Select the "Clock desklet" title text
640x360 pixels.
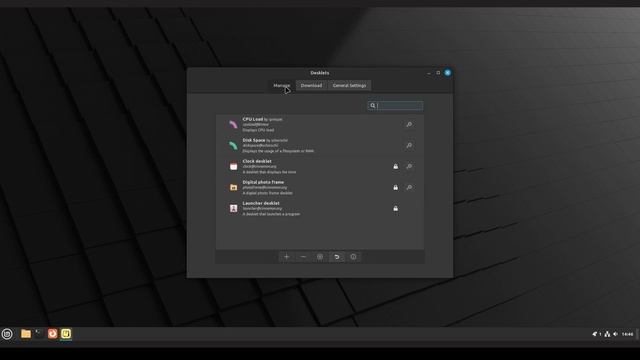tap(257, 161)
